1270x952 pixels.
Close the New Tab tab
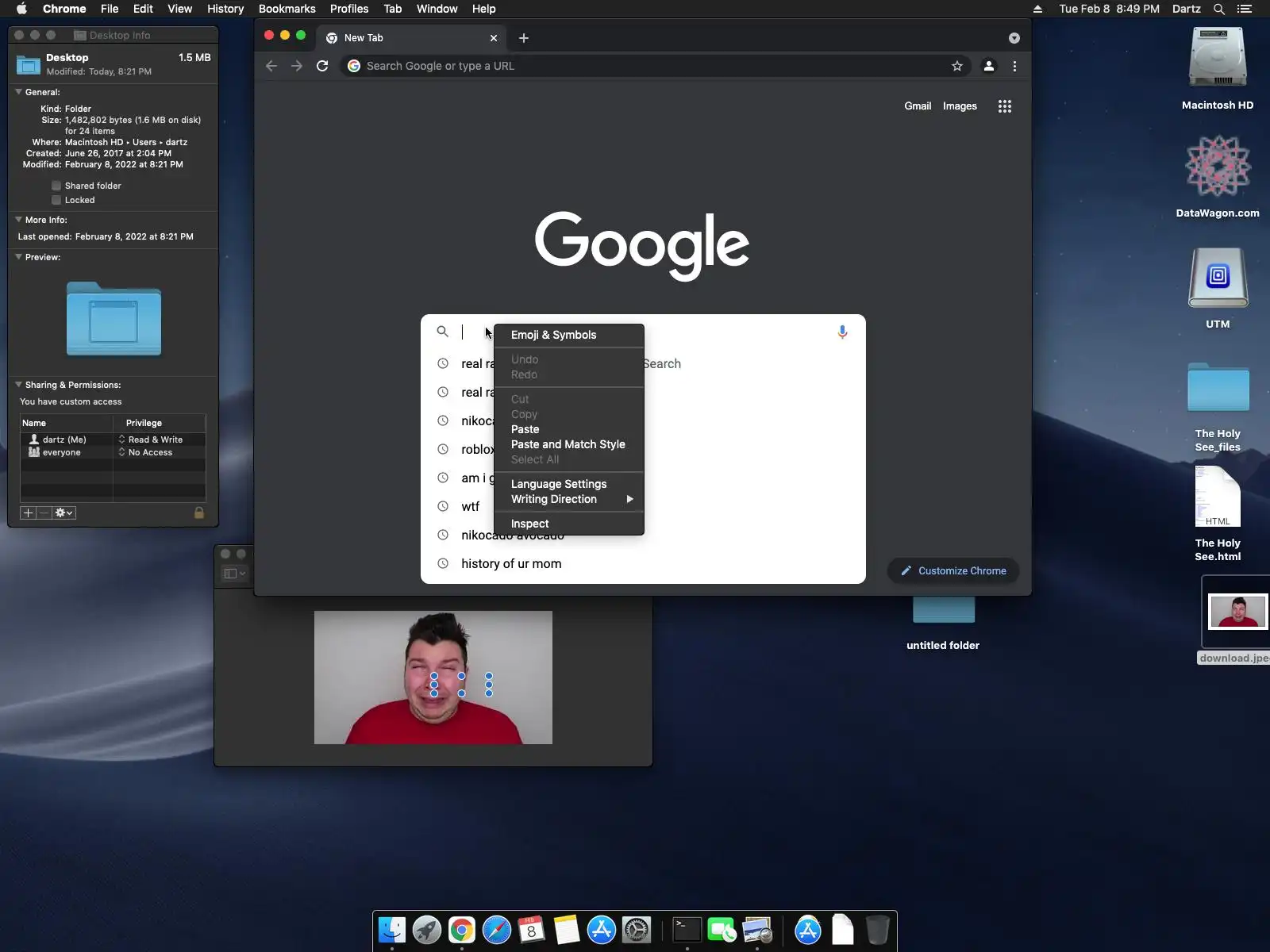494,38
